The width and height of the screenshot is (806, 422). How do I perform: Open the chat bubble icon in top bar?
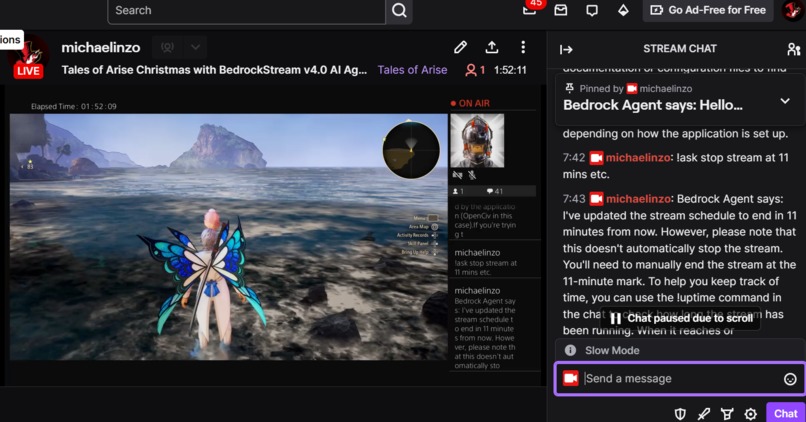592,10
